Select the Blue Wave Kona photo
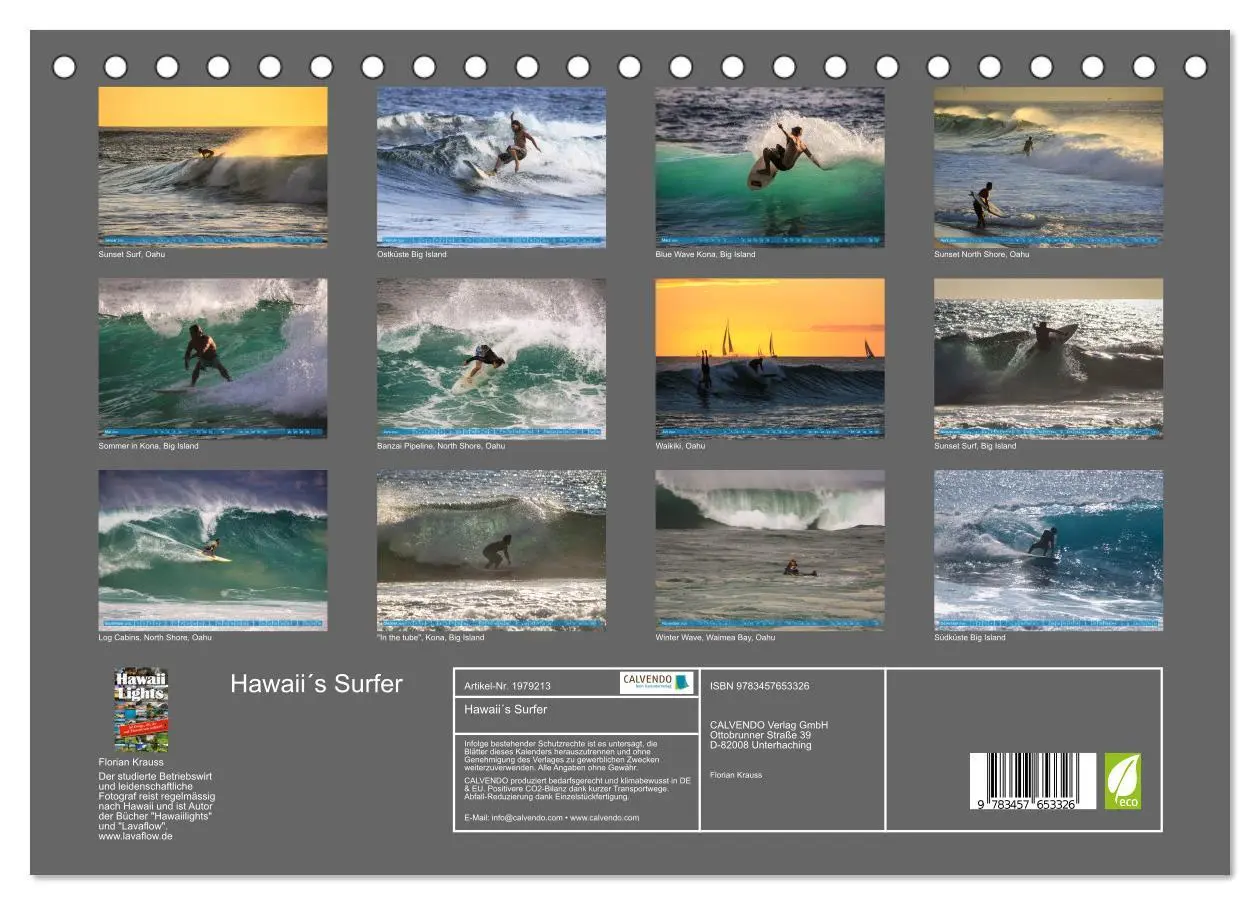Image resolution: width=1260 pixels, height=905 pixels. [x=770, y=167]
